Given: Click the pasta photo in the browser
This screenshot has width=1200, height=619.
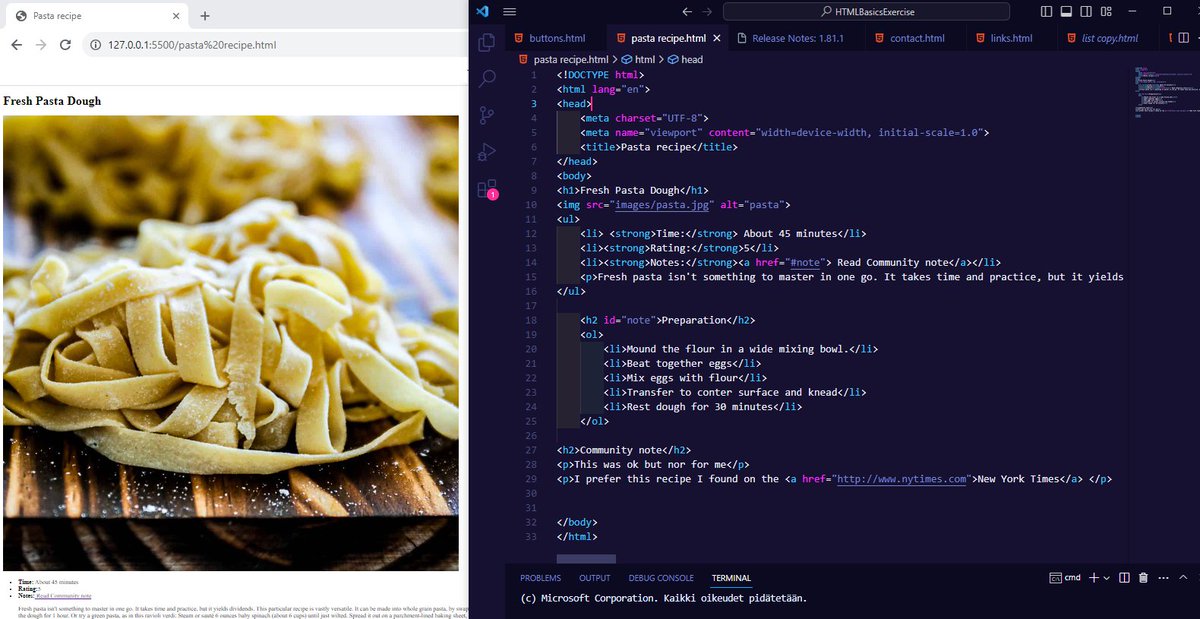Looking at the screenshot, I should [231, 342].
